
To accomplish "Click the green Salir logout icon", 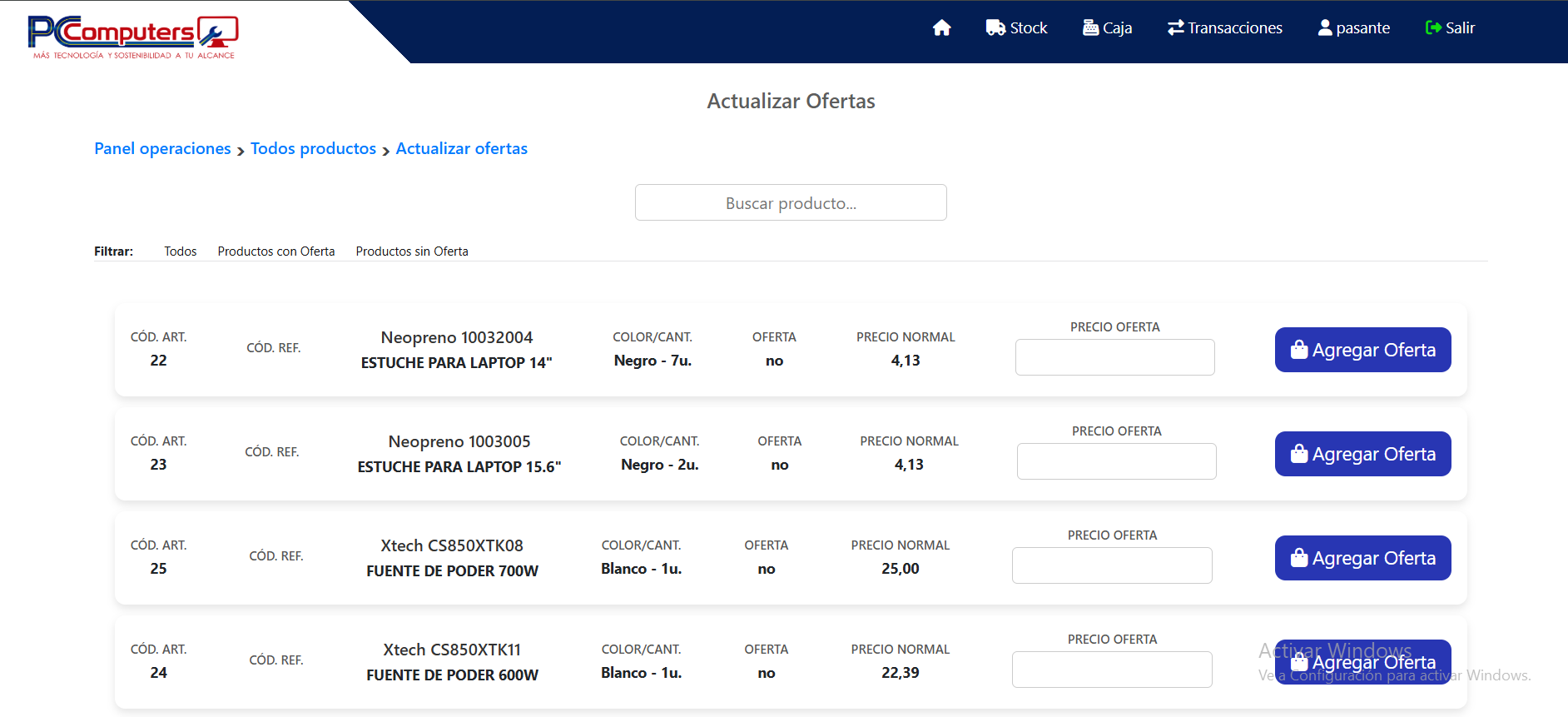I will coord(1433,28).
